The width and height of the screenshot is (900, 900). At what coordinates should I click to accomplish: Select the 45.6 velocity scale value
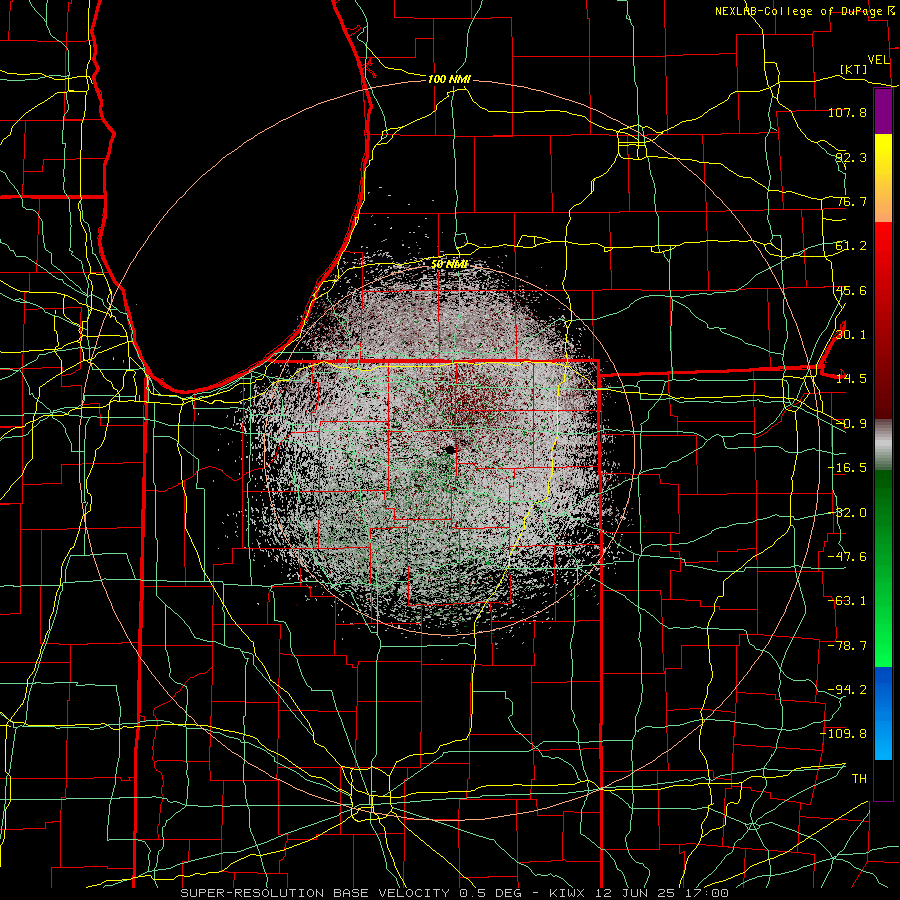pyautogui.click(x=851, y=290)
